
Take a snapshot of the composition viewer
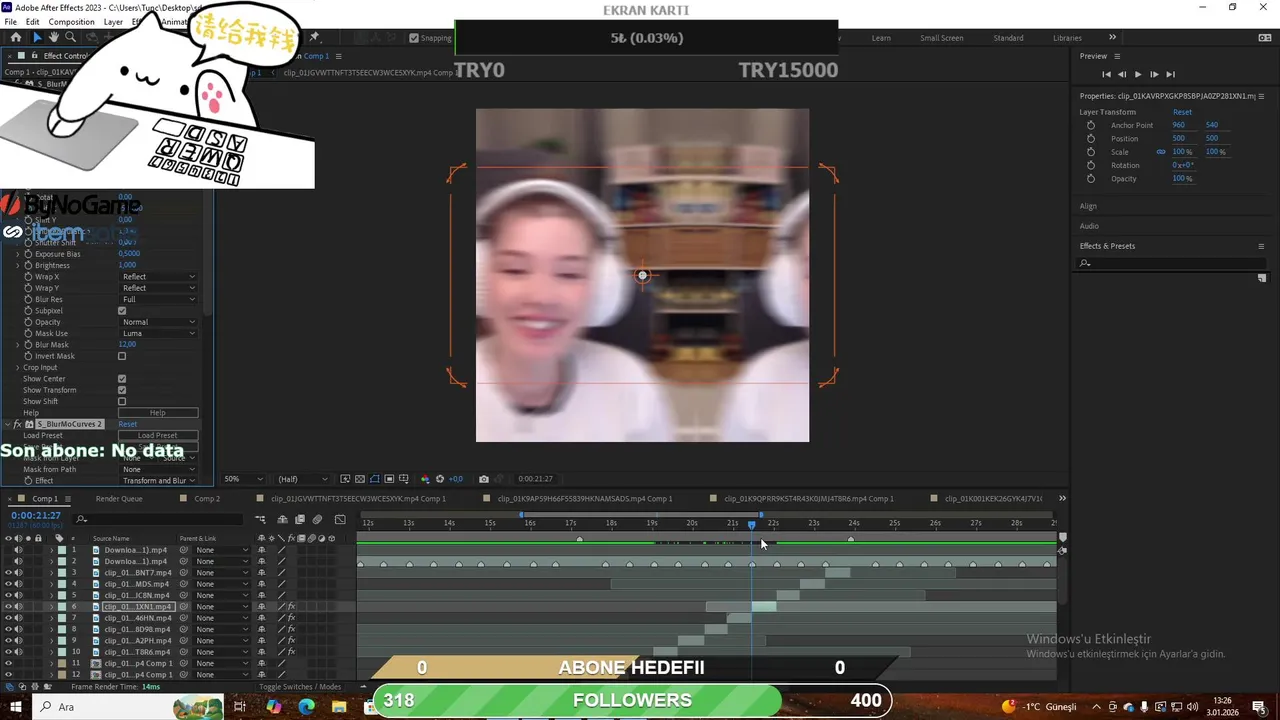[x=484, y=479]
